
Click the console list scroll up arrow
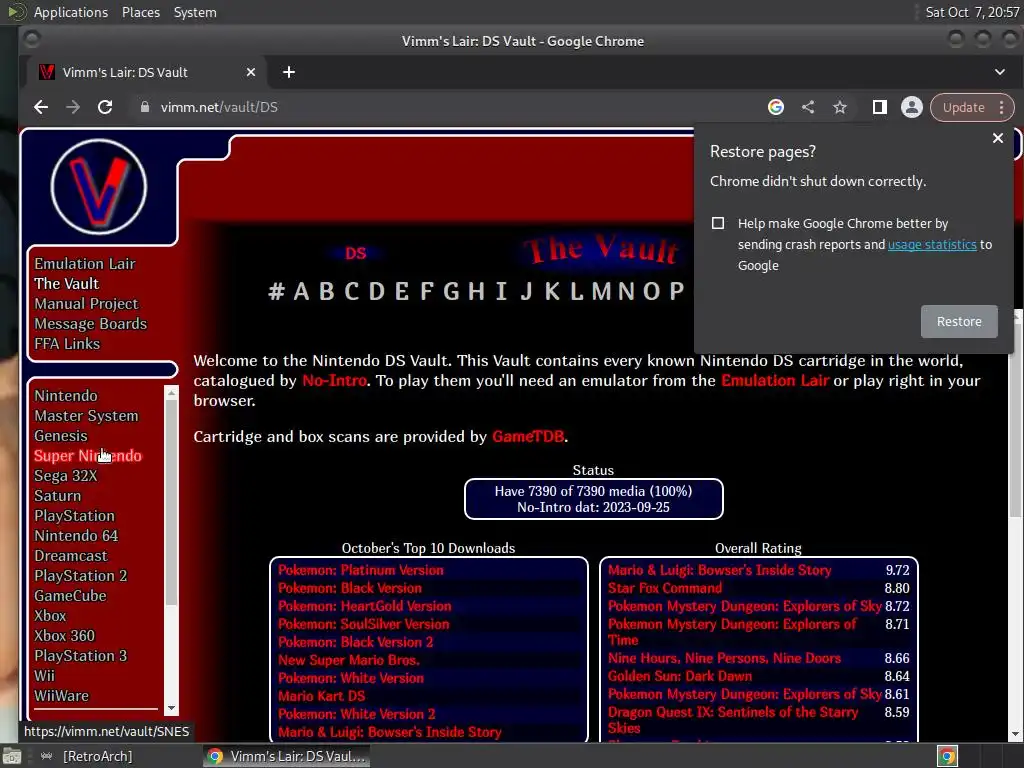171,392
